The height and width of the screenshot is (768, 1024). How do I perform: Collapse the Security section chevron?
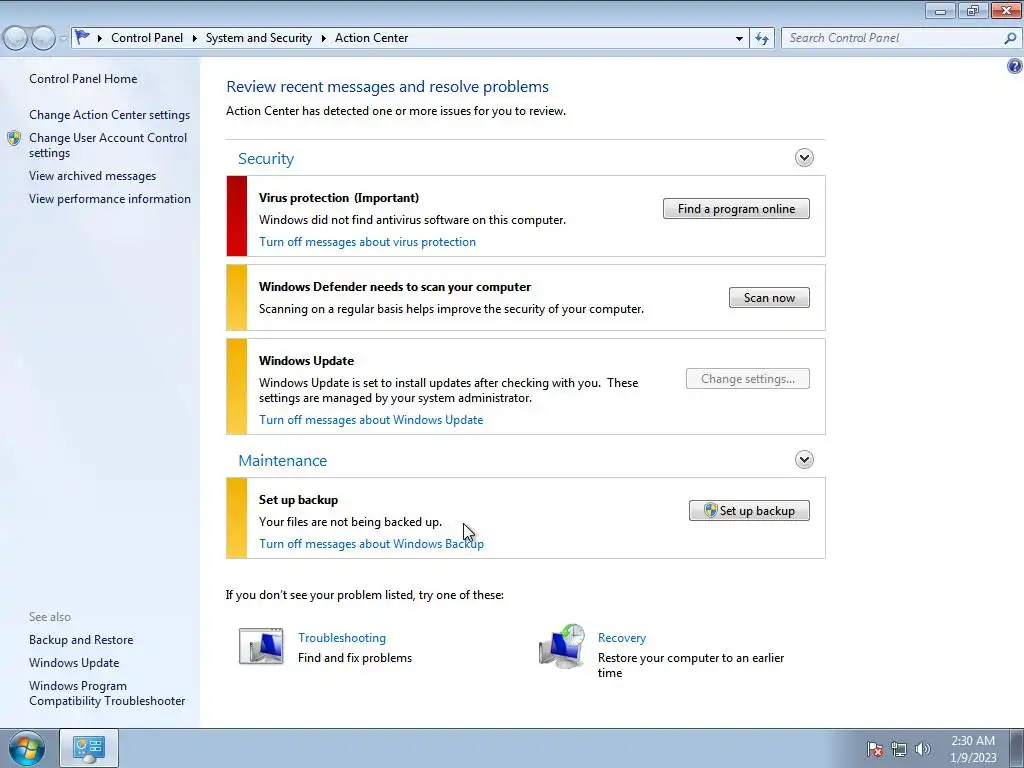point(804,157)
